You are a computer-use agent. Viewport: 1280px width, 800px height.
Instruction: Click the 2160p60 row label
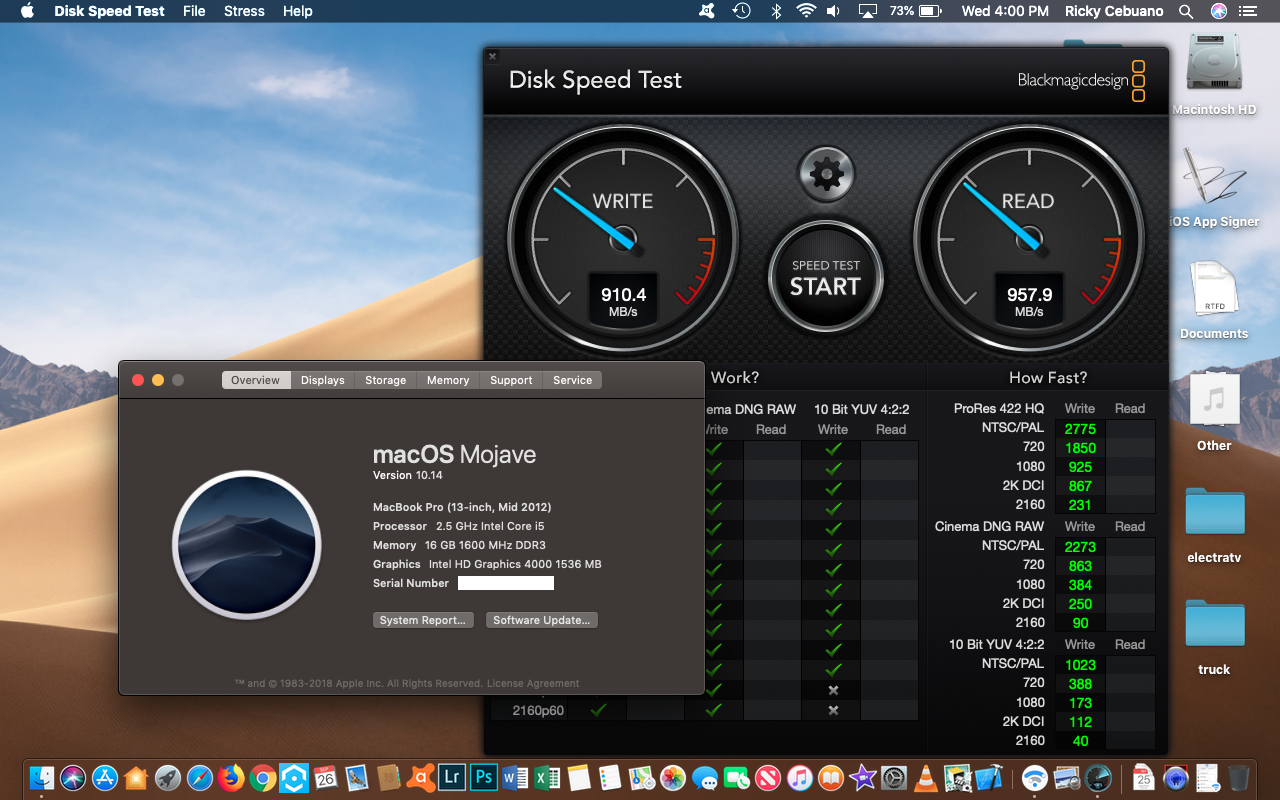(x=538, y=711)
